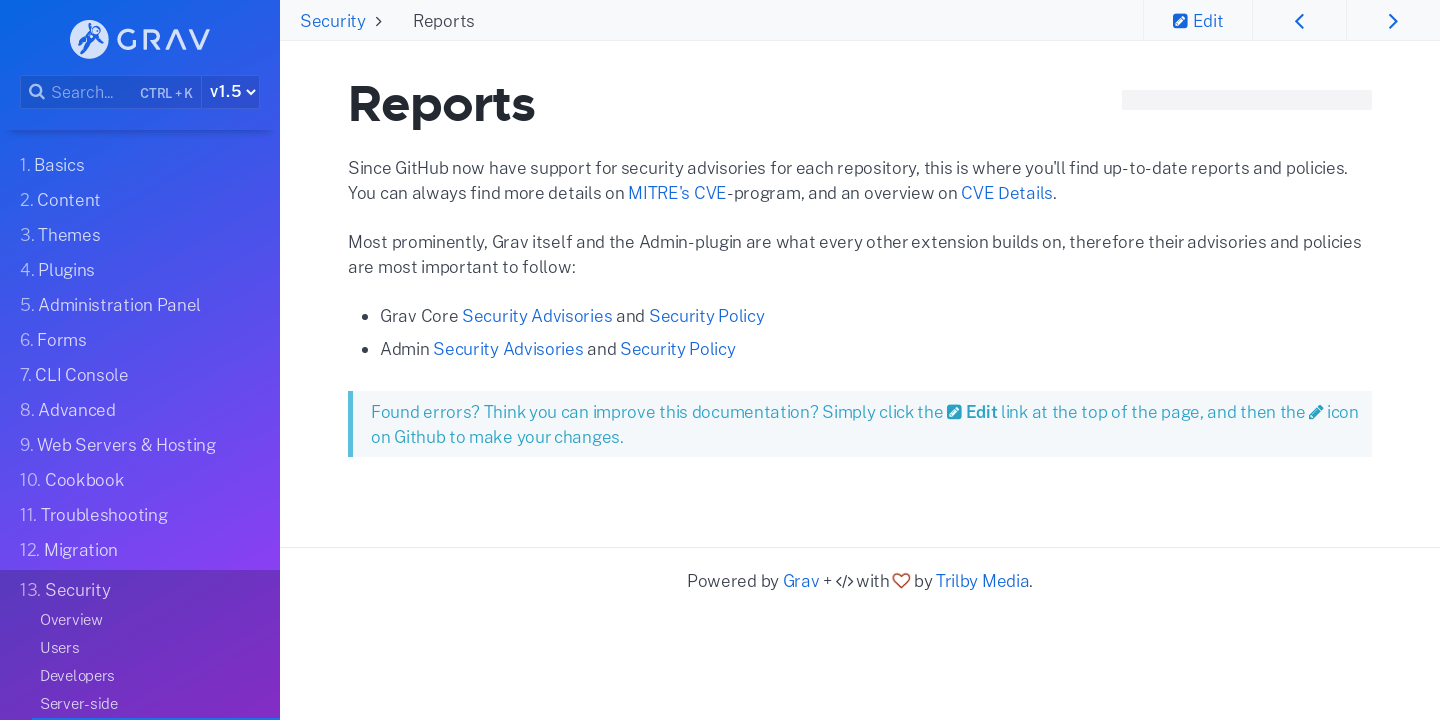
Task: Visit the CVE Details link
Action: click(1007, 192)
